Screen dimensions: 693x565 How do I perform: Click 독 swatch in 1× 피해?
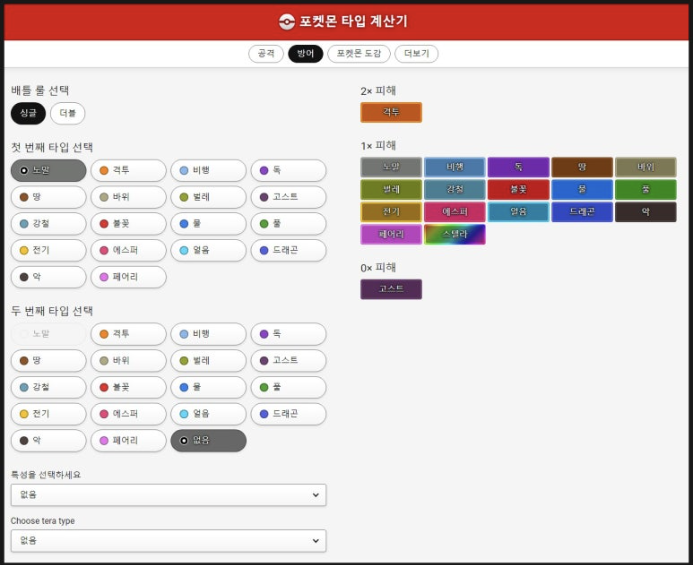518,167
